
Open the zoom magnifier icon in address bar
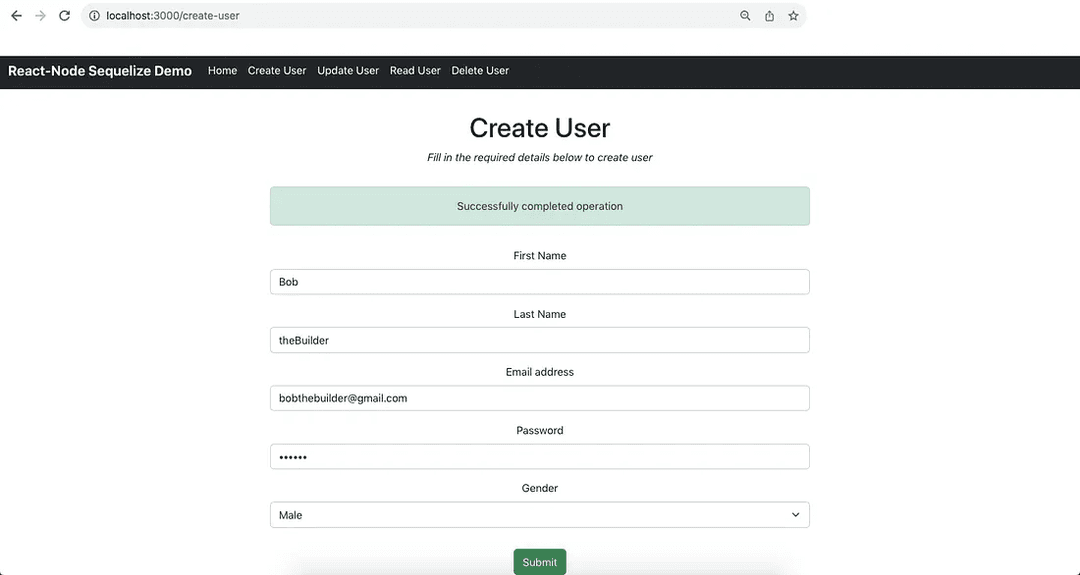[x=745, y=16]
